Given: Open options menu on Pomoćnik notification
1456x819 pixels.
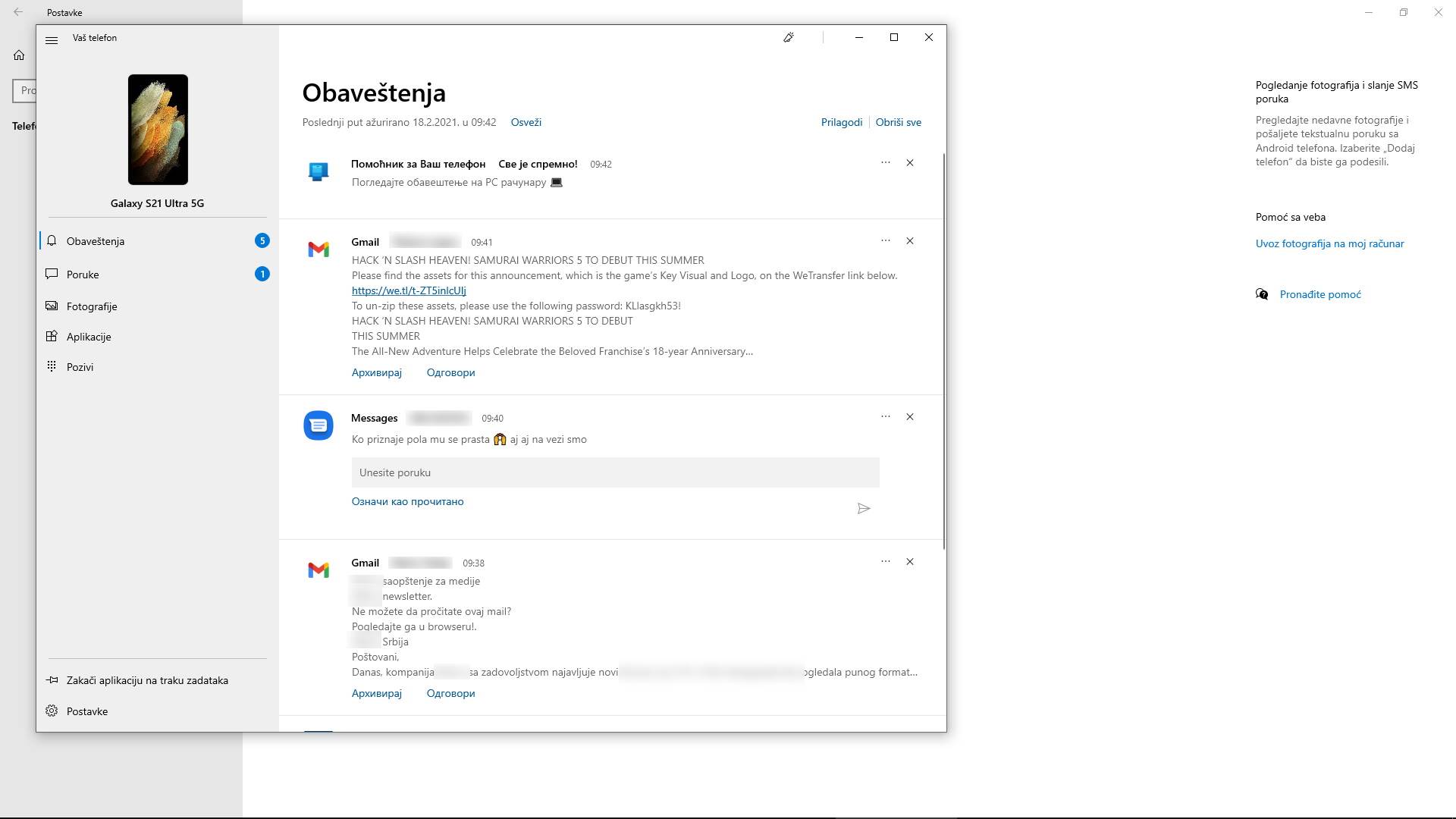Looking at the screenshot, I should [885, 162].
